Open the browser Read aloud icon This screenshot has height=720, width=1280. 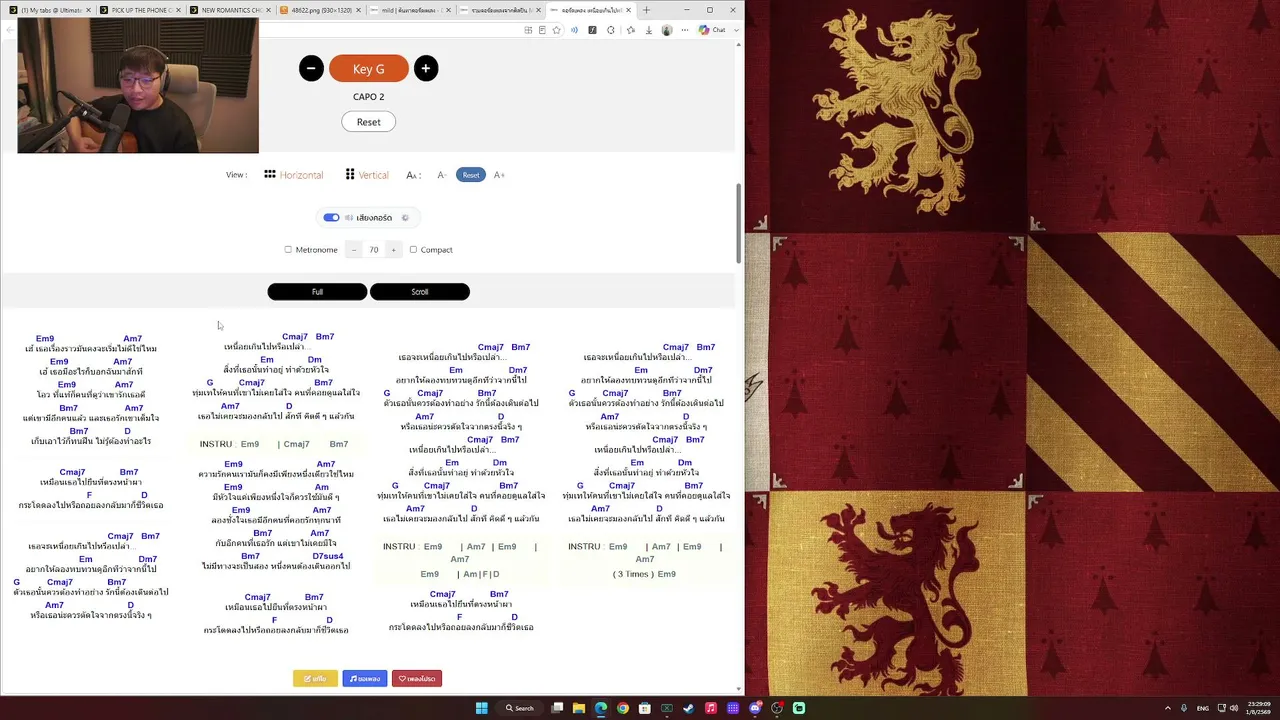pyautogui.click(x=574, y=30)
